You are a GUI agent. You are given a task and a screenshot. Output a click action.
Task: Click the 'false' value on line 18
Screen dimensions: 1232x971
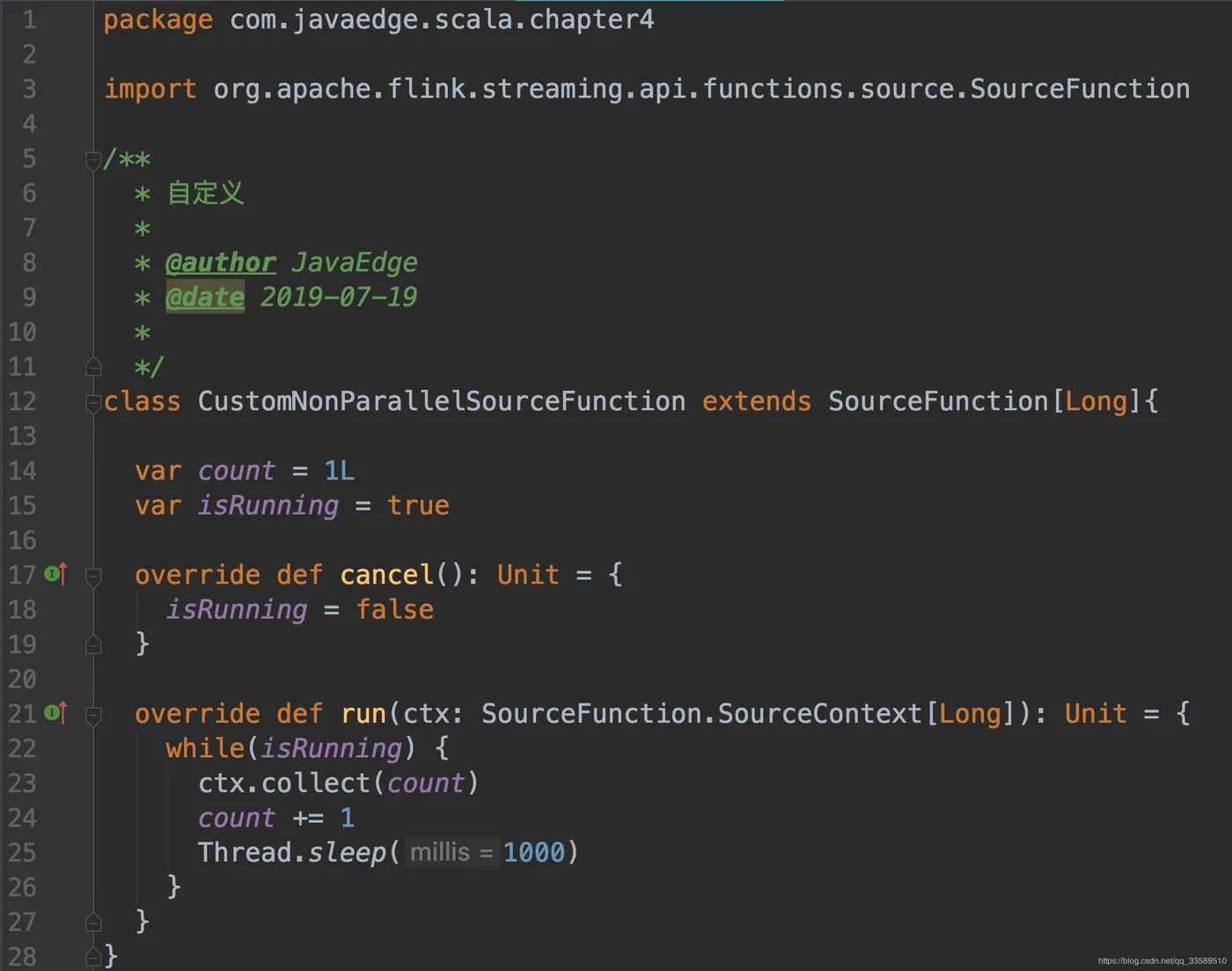(x=395, y=609)
